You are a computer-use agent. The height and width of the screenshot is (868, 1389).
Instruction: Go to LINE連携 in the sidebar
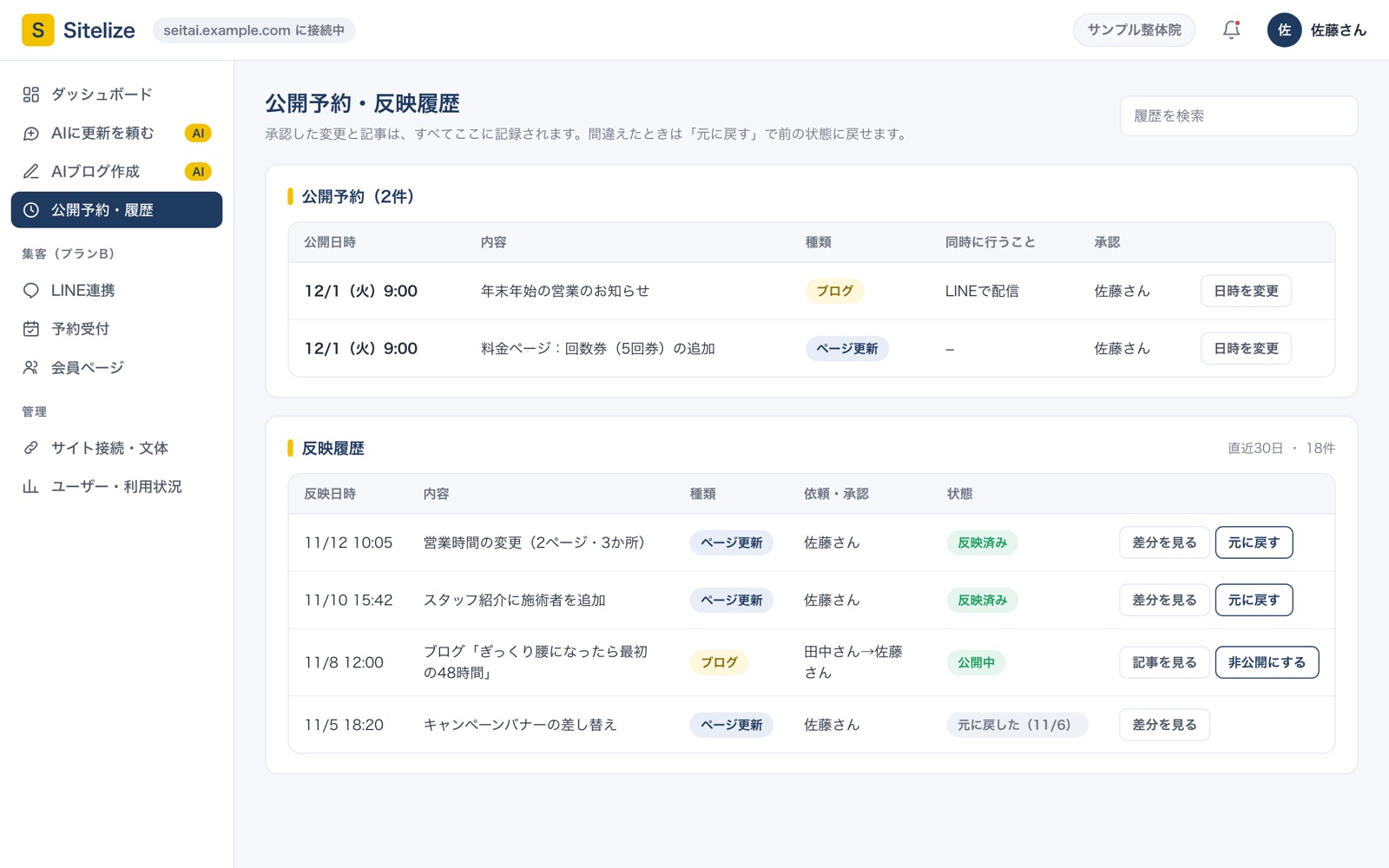pos(116,291)
